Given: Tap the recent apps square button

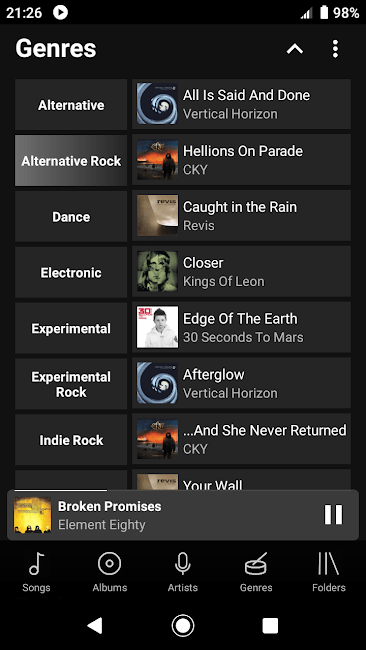Looking at the screenshot, I should click(x=270, y=625).
